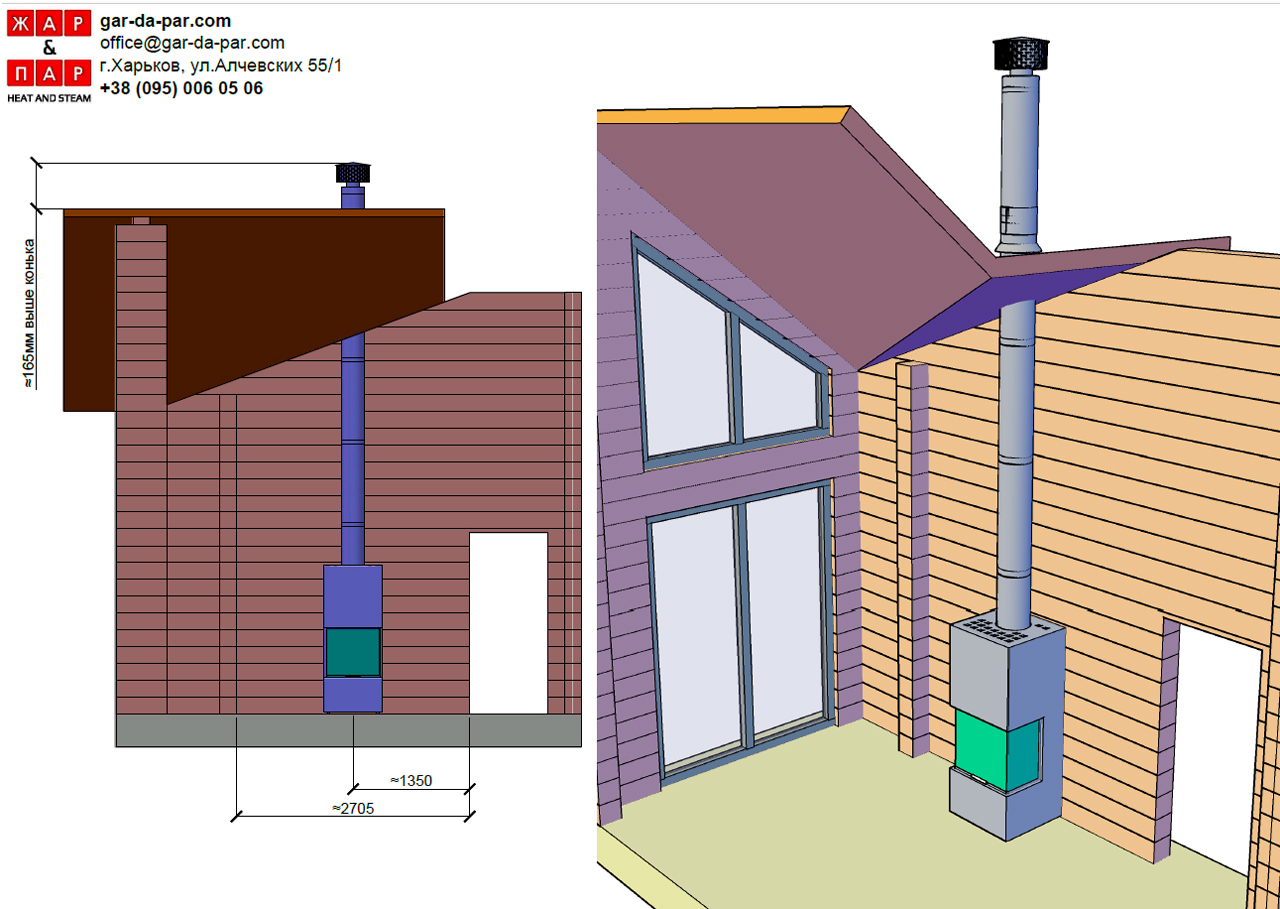
Task: Open the gar-da-par.com website link
Action: coord(165,20)
